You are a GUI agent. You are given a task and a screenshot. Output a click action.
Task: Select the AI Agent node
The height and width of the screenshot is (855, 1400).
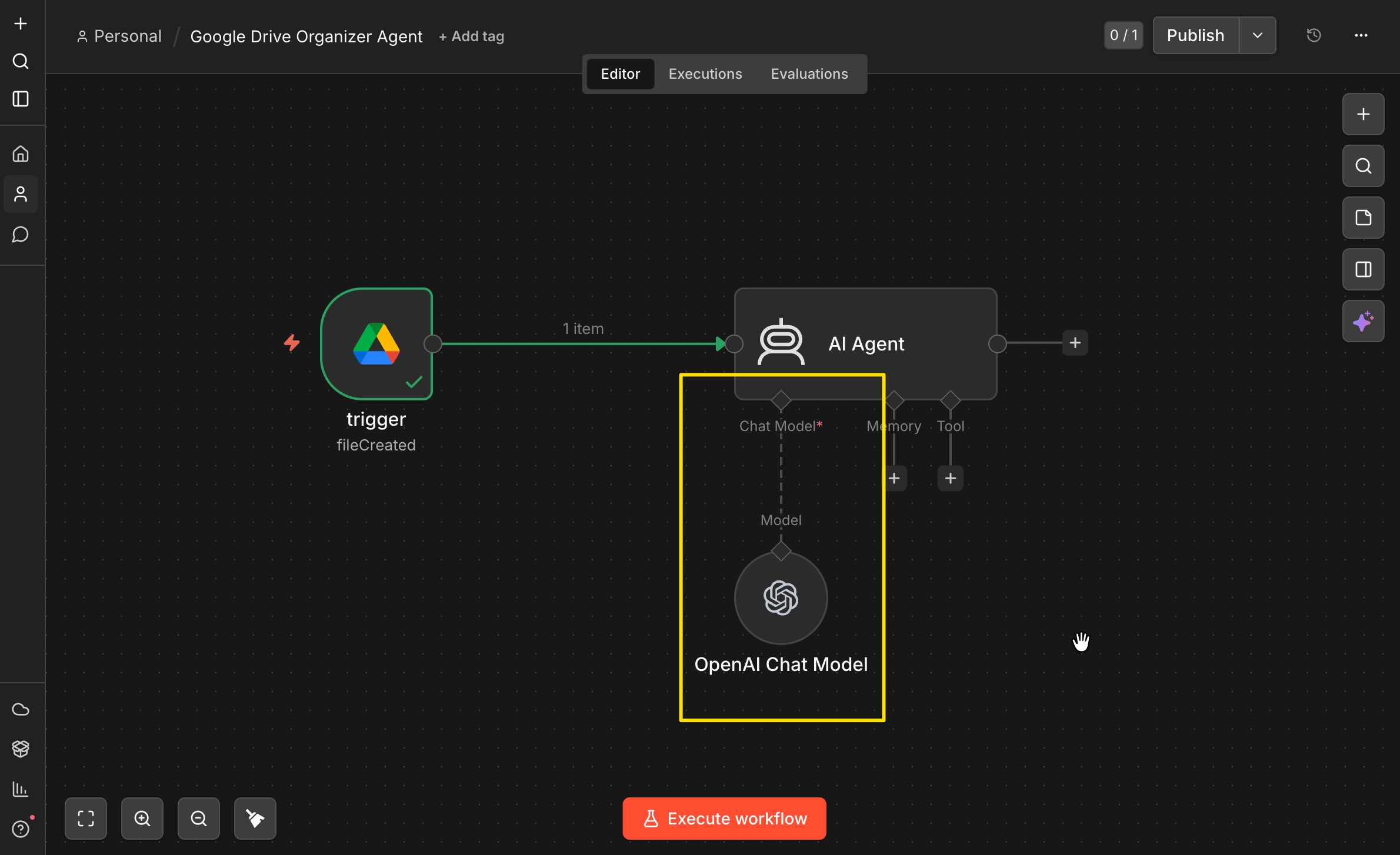[866, 344]
